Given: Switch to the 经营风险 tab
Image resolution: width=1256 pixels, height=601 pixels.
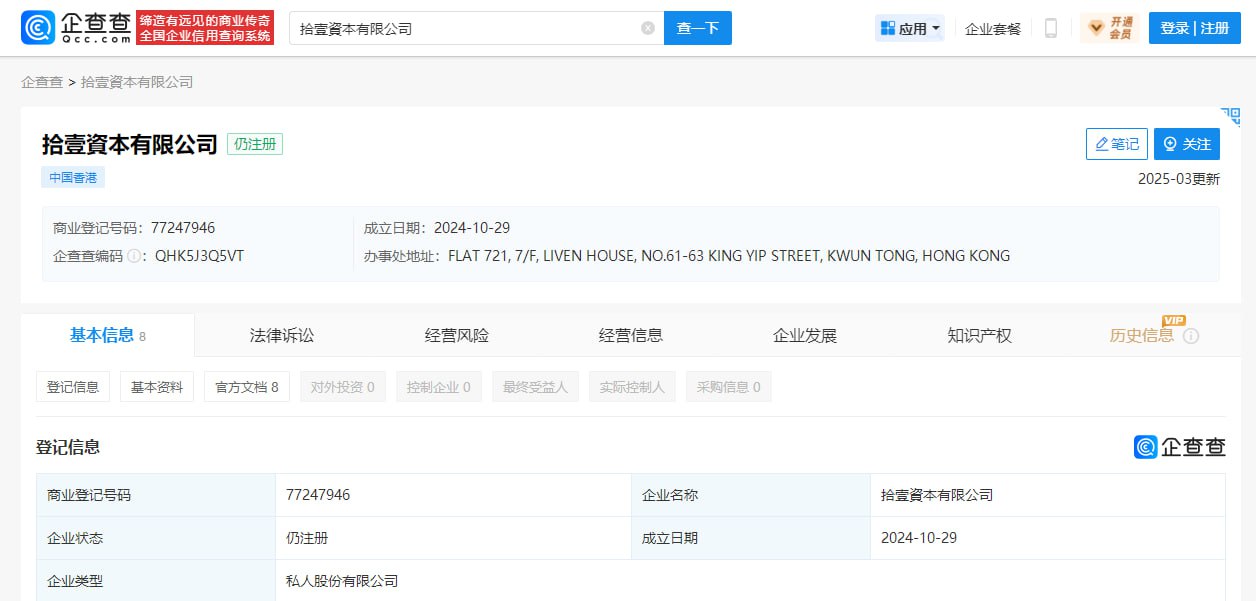Looking at the screenshot, I should tap(457, 336).
